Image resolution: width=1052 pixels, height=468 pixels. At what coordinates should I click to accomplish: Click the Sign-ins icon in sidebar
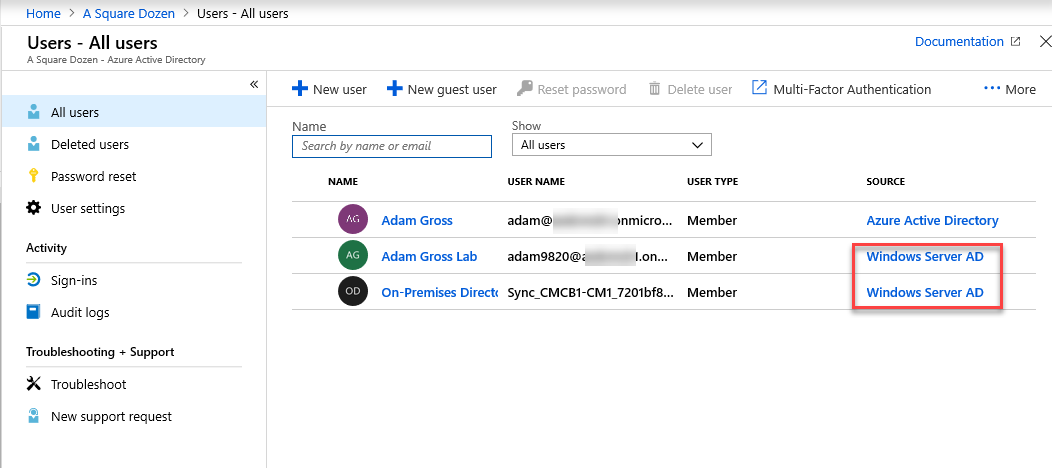[34, 280]
